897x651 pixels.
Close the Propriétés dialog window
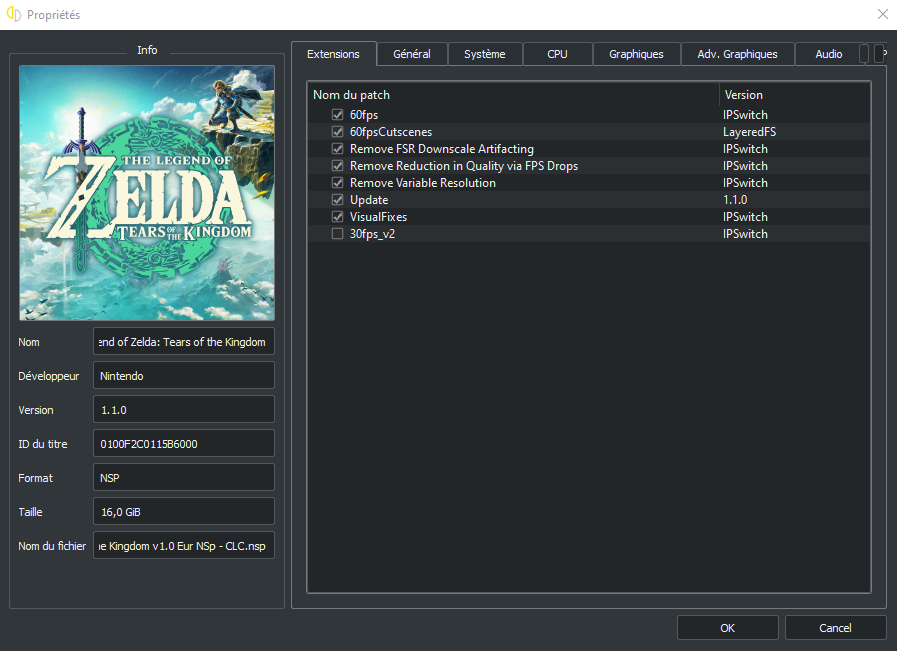tap(882, 15)
